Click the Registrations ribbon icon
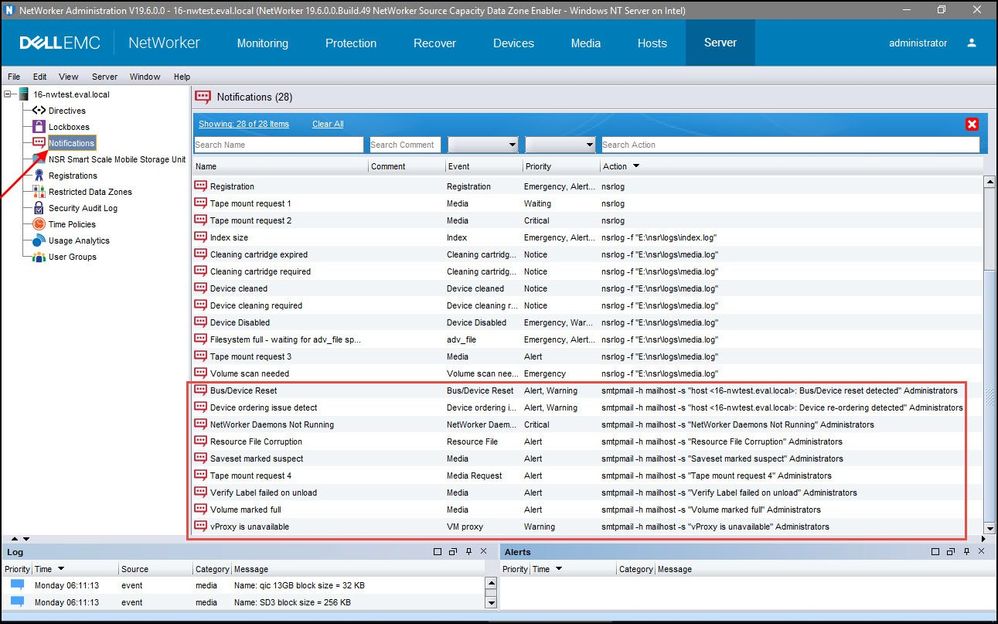The width and height of the screenshot is (998, 624). [x=39, y=175]
